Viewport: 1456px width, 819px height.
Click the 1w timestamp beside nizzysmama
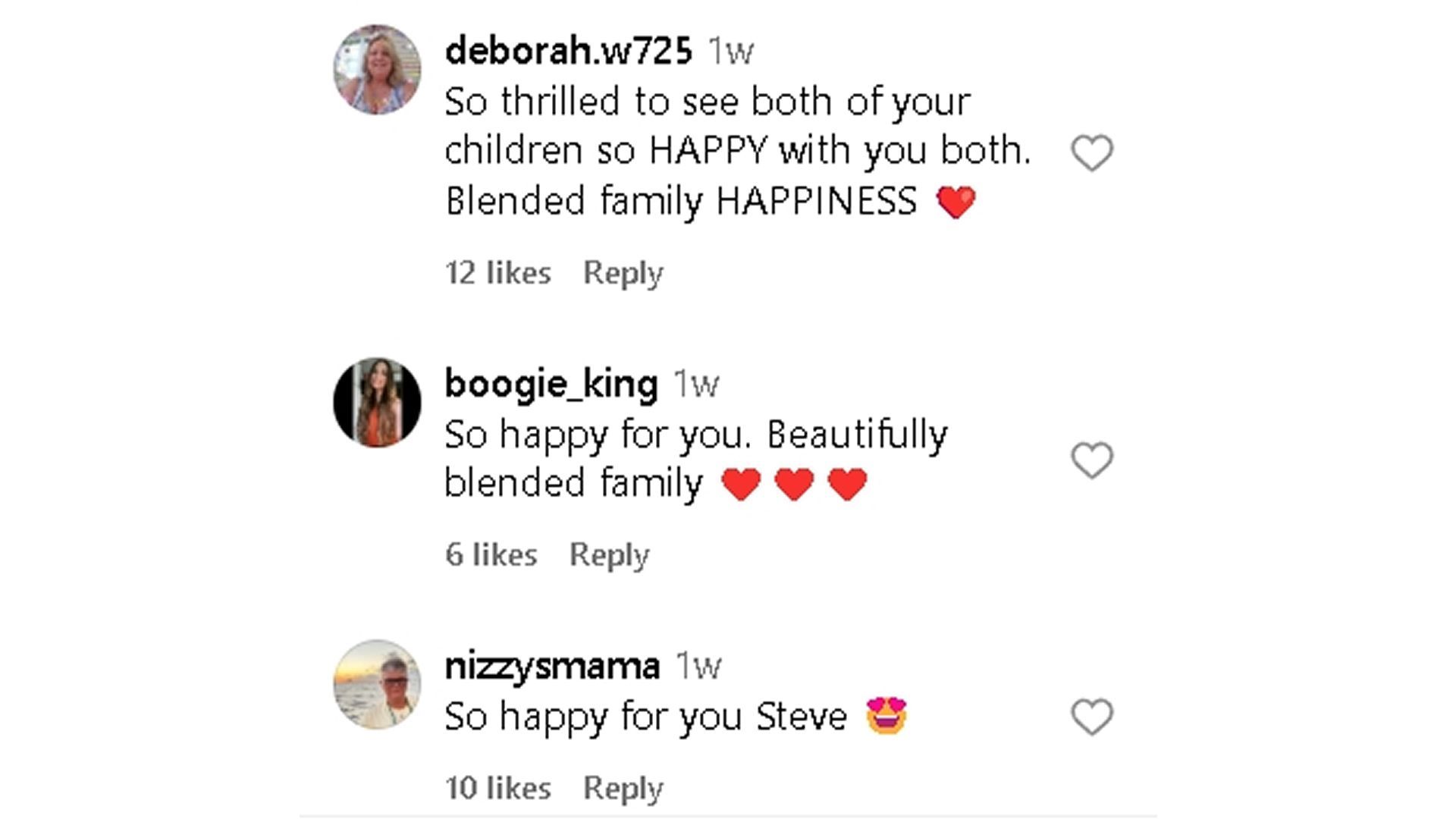coord(698,667)
